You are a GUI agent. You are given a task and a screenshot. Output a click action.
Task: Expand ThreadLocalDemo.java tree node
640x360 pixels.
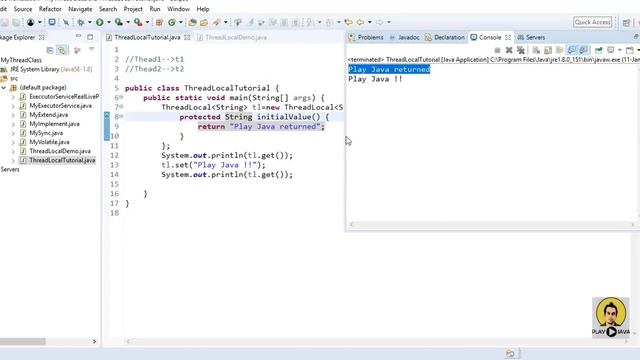coord(13,151)
